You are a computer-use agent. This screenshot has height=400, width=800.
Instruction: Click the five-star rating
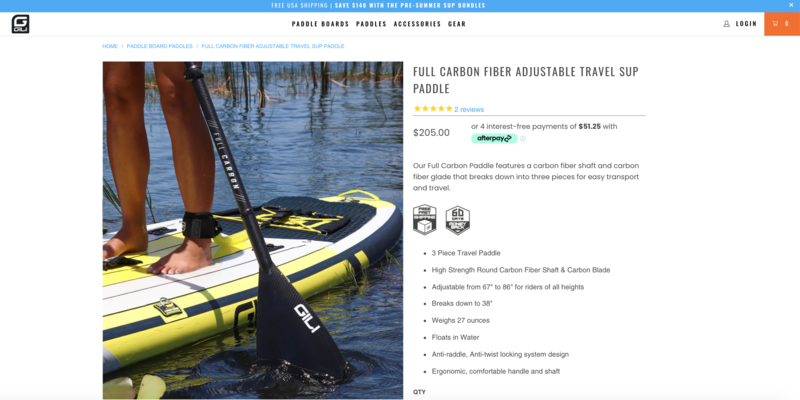pos(433,109)
